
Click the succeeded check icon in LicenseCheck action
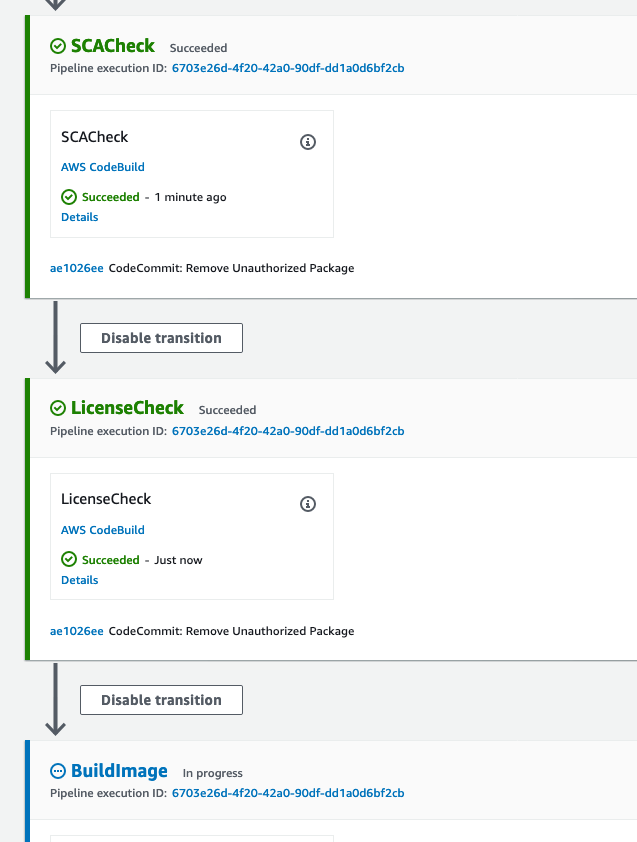pos(69,560)
